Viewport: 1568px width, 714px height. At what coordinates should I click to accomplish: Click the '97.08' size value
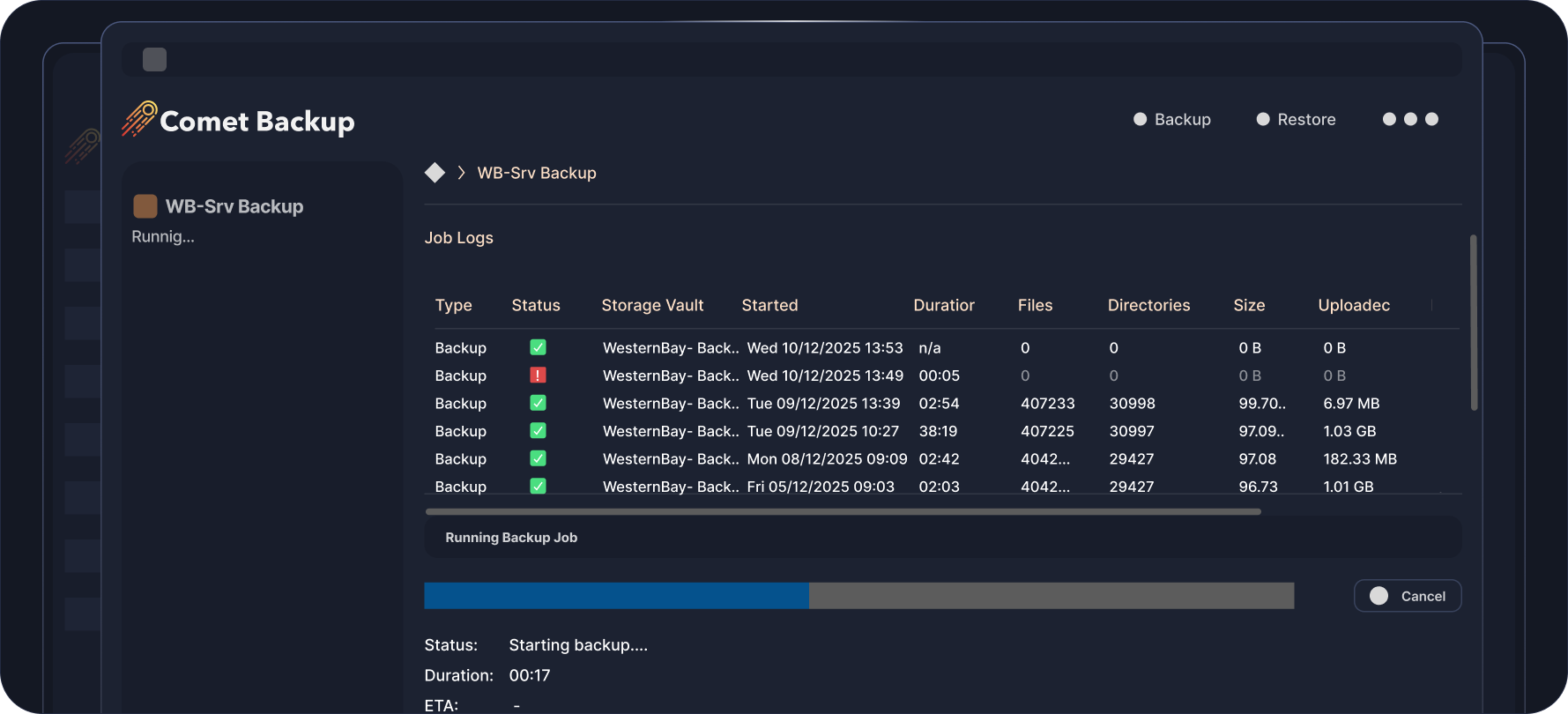click(x=1258, y=458)
